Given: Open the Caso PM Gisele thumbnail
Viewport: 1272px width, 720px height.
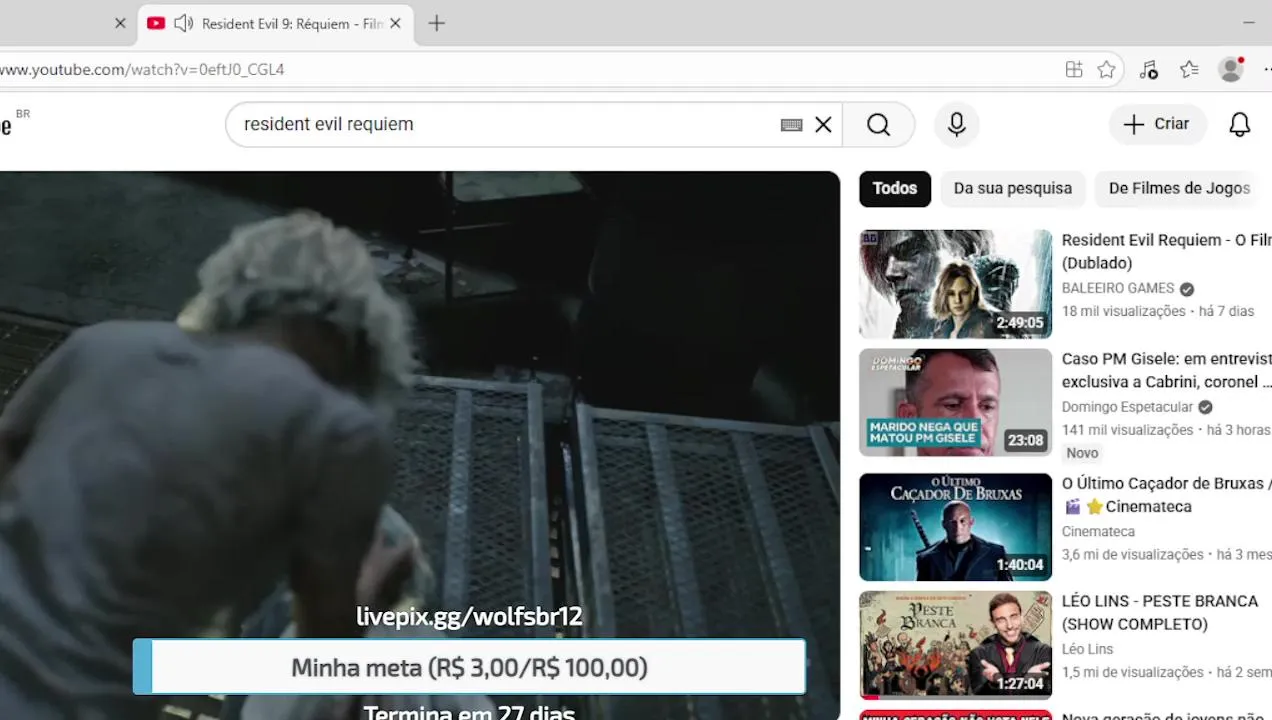Looking at the screenshot, I should pyautogui.click(x=955, y=402).
